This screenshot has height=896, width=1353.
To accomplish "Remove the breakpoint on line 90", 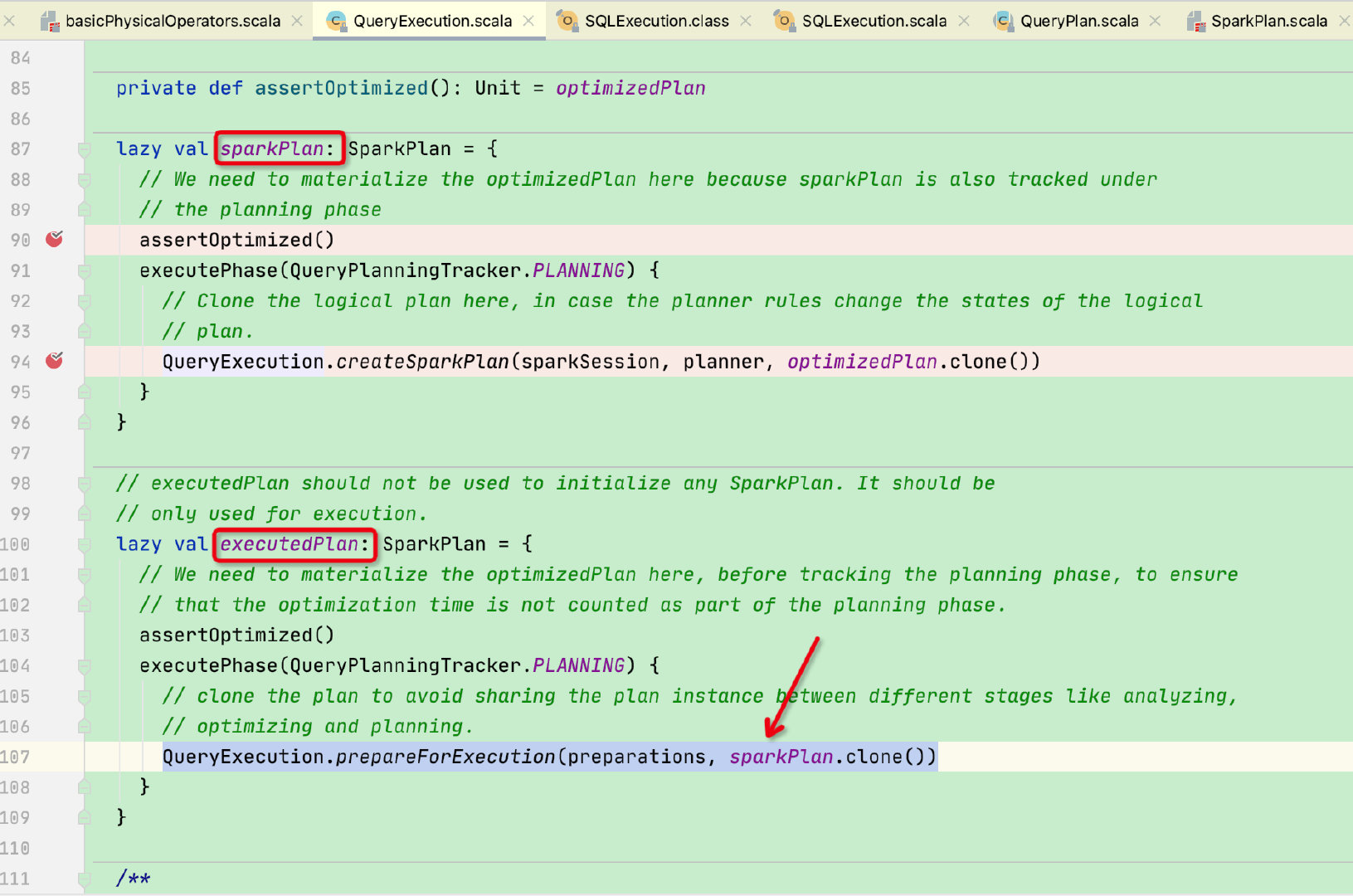I will (55, 240).
